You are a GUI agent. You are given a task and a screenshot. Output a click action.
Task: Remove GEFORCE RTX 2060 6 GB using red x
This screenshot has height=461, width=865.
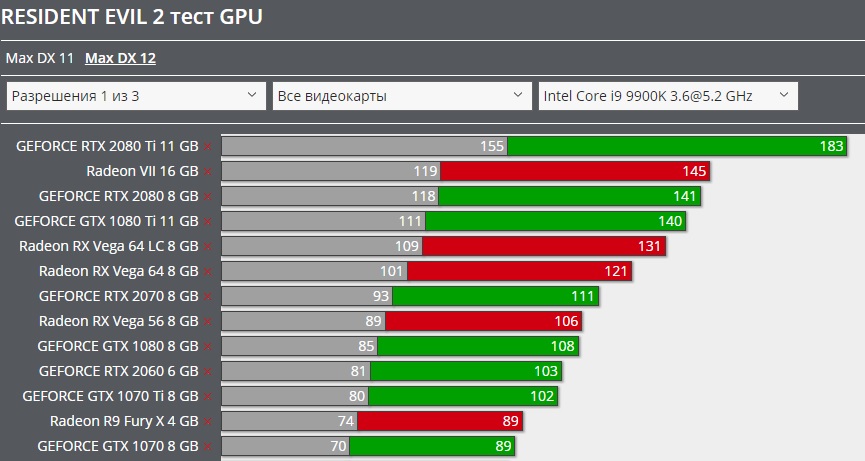point(207,372)
